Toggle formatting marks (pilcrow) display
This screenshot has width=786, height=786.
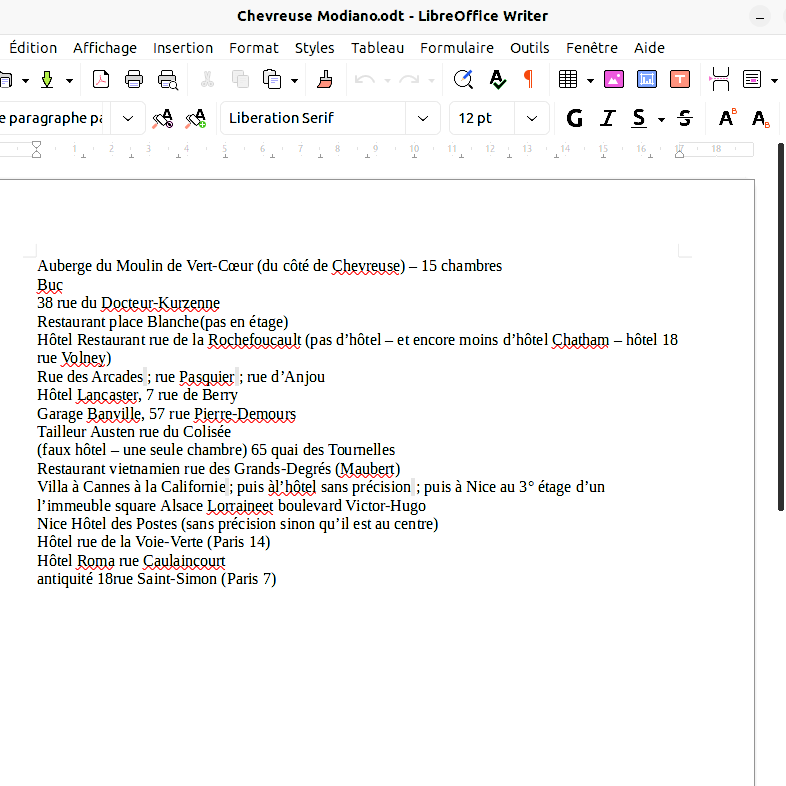click(x=528, y=80)
